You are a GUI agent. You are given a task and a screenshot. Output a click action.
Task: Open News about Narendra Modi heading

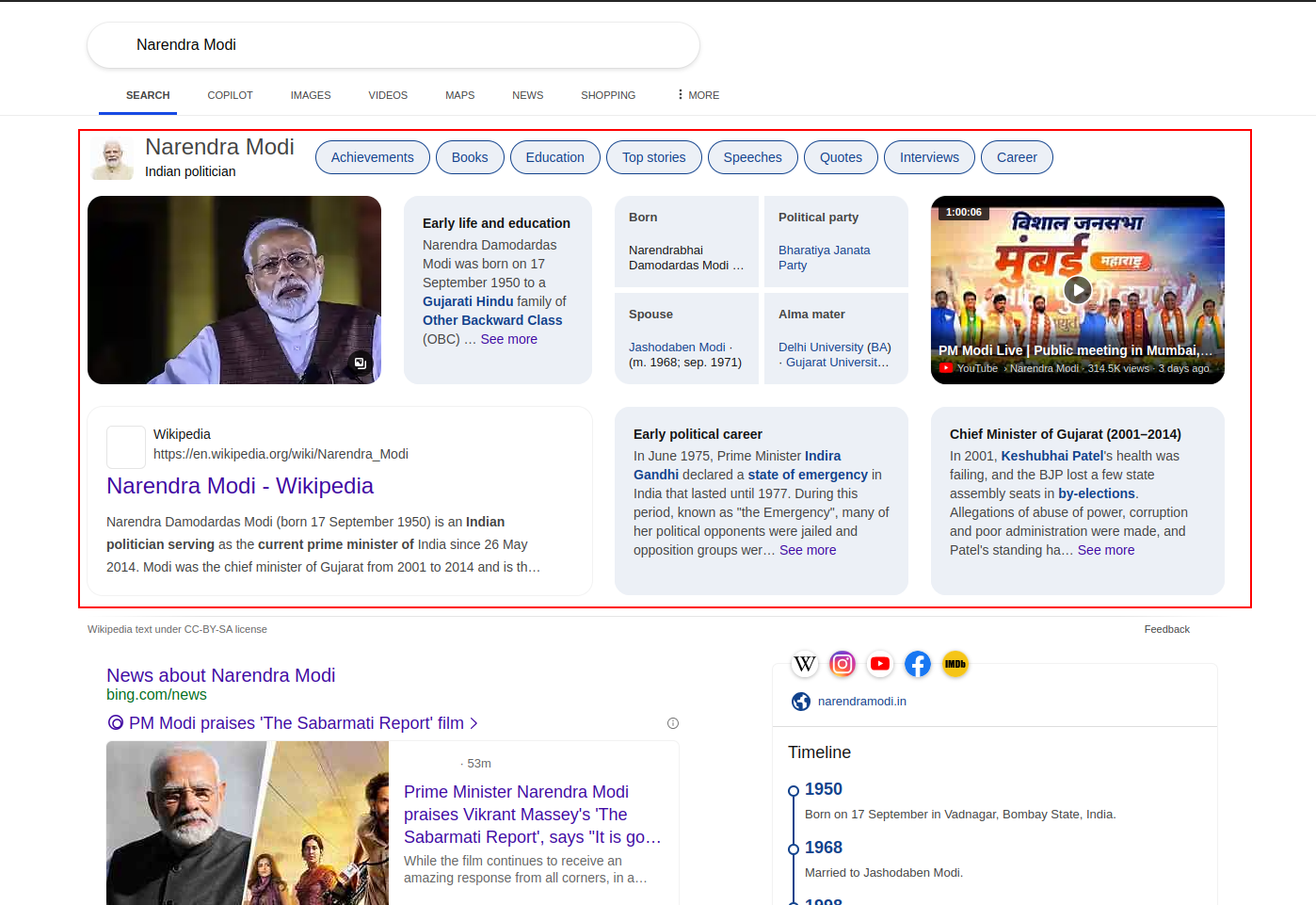tap(220, 675)
